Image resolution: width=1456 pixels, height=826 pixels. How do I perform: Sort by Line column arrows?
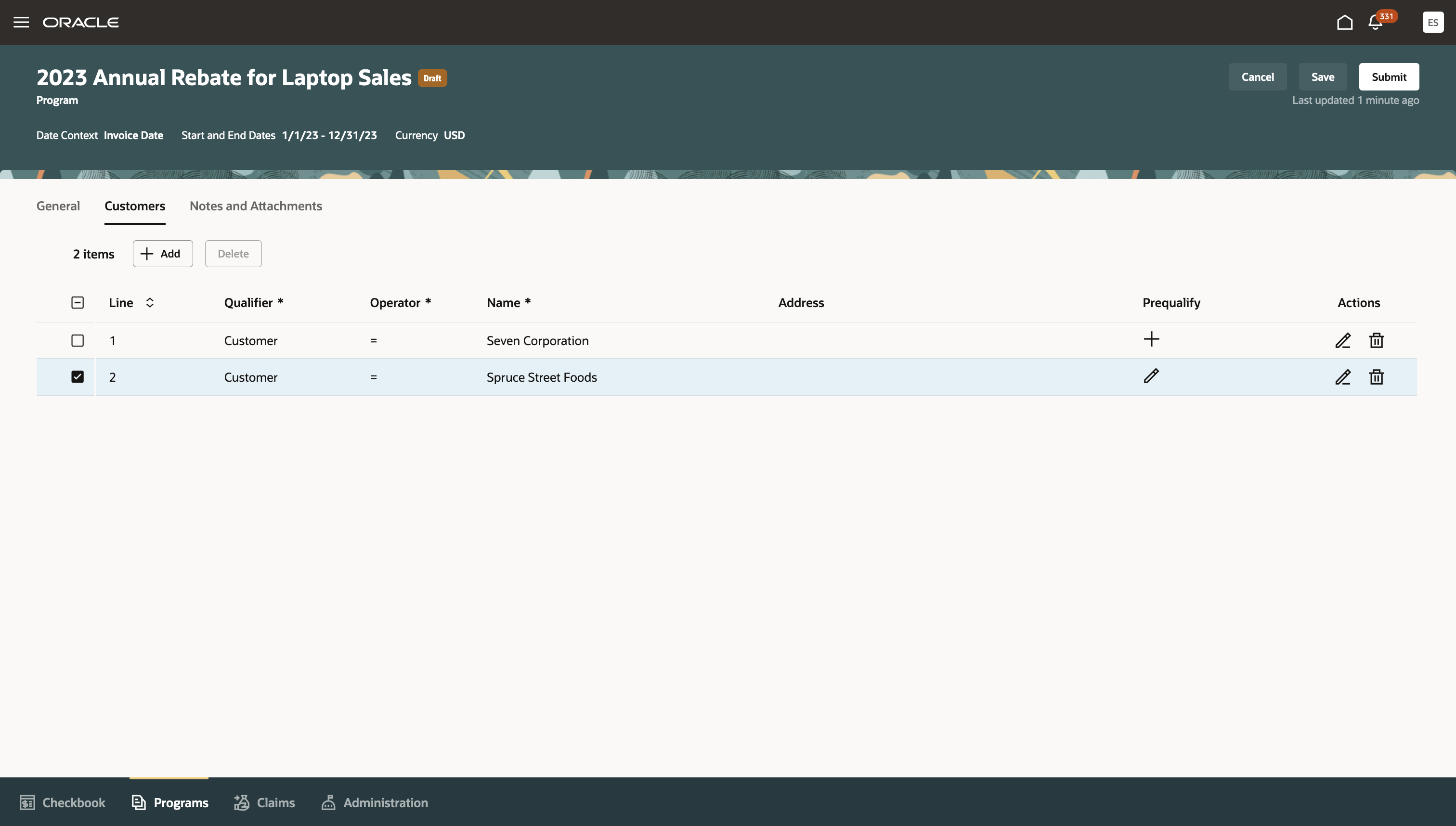[x=150, y=302]
